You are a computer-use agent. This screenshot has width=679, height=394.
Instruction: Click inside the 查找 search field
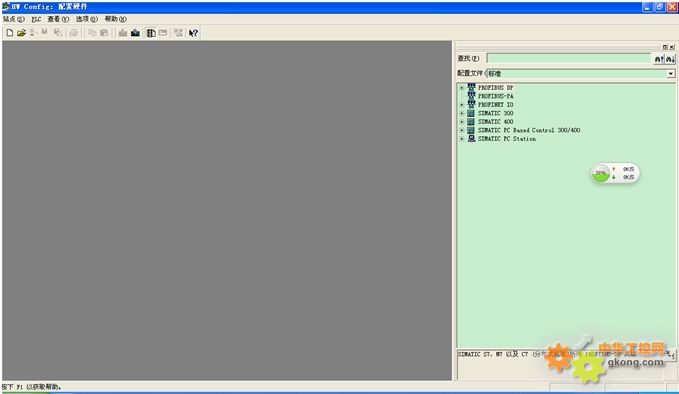pyautogui.click(x=569, y=58)
